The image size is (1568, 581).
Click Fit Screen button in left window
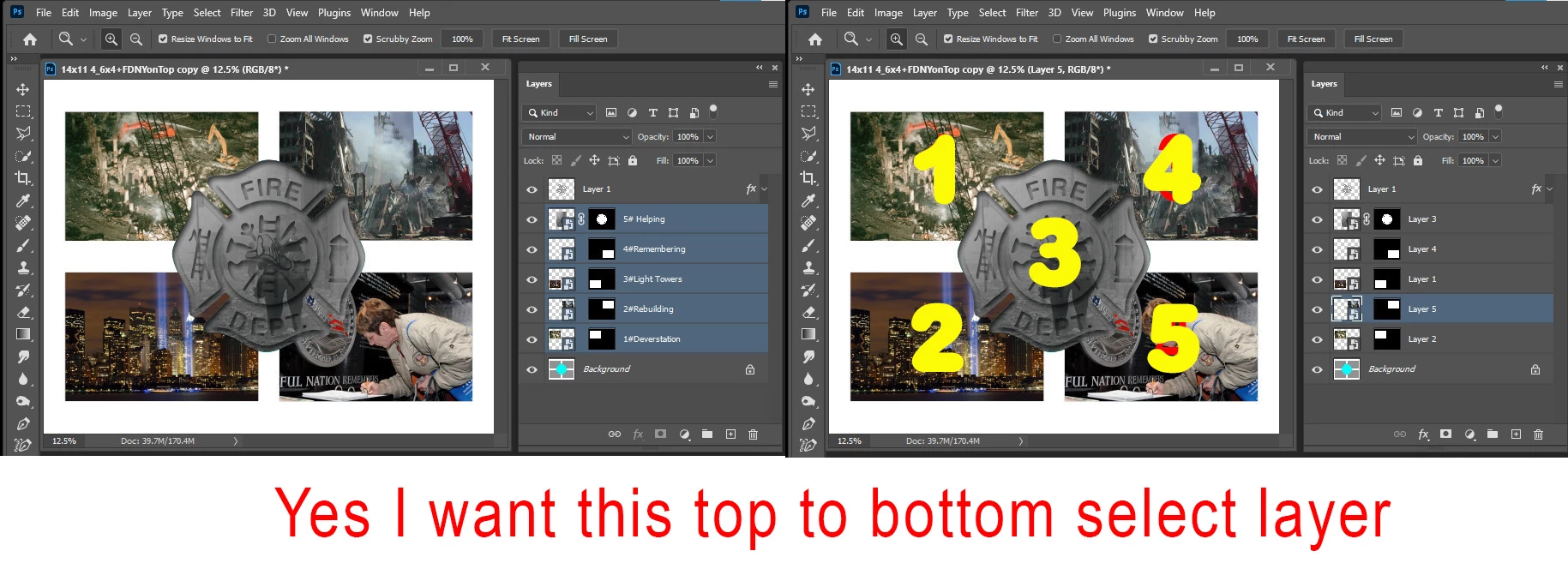coord(520,39)
